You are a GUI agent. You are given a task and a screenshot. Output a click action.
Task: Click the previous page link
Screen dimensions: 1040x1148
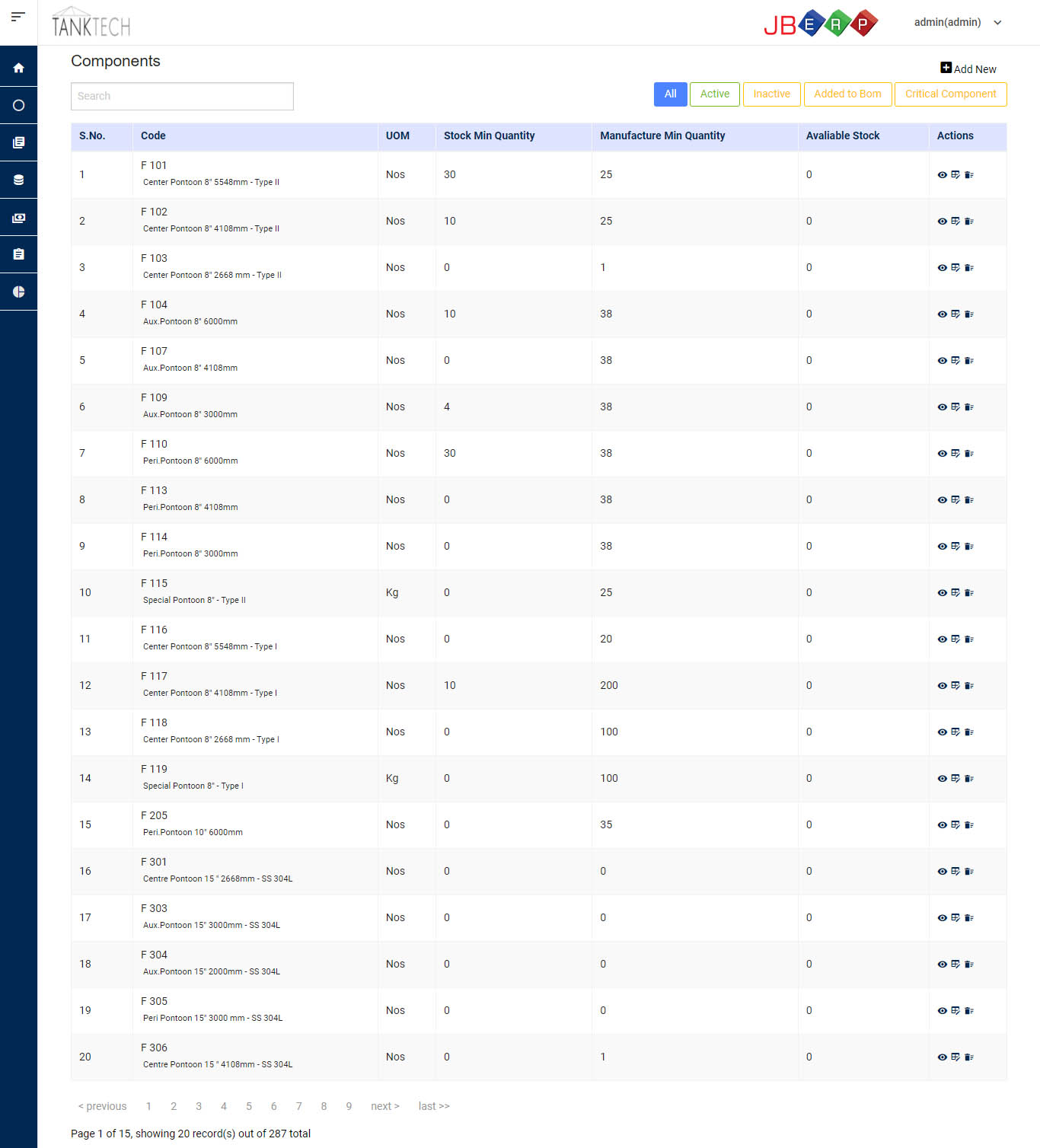point(103,1106)
